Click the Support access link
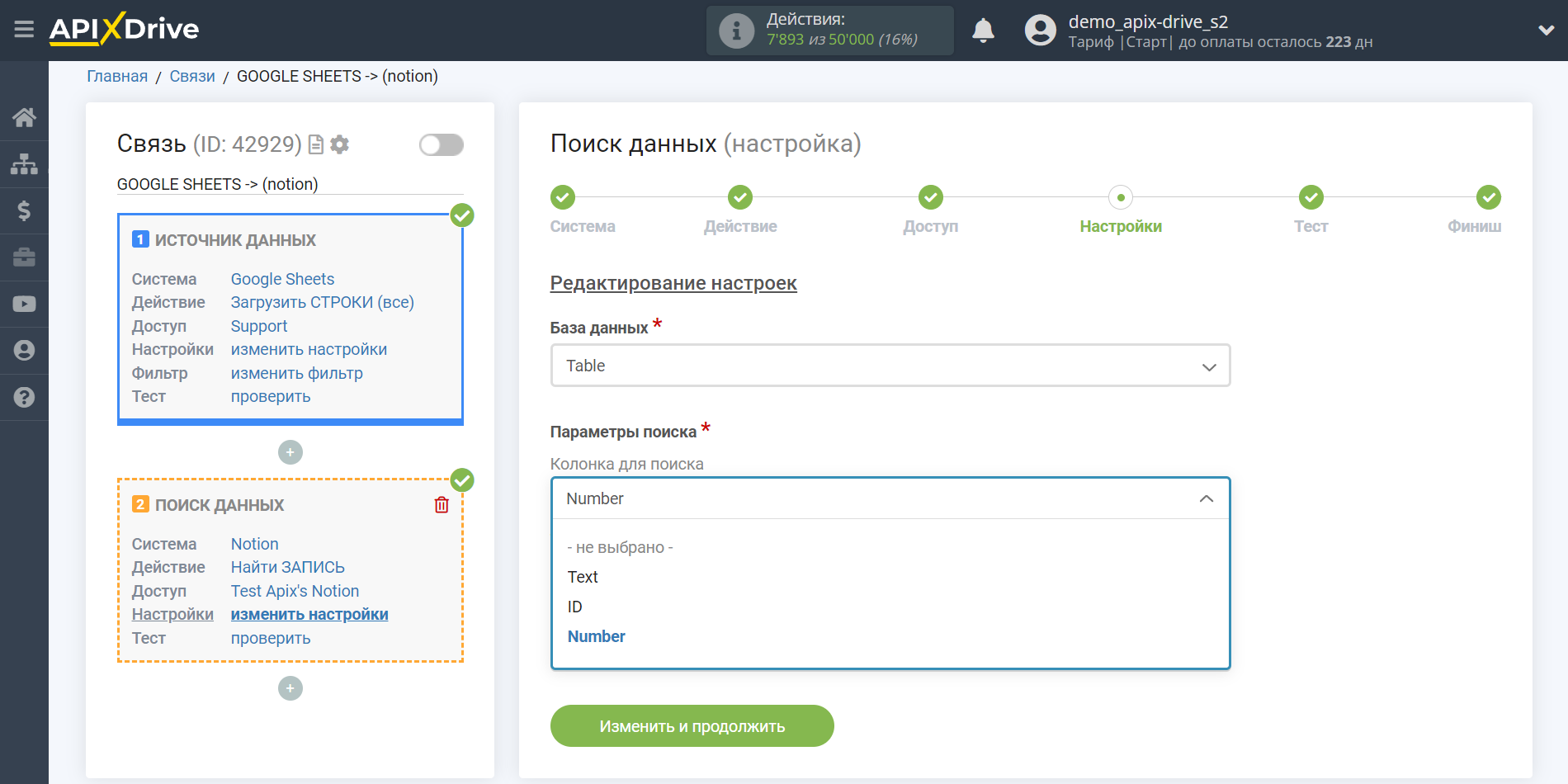1568x784 pixels. click(x=258, y=326)
